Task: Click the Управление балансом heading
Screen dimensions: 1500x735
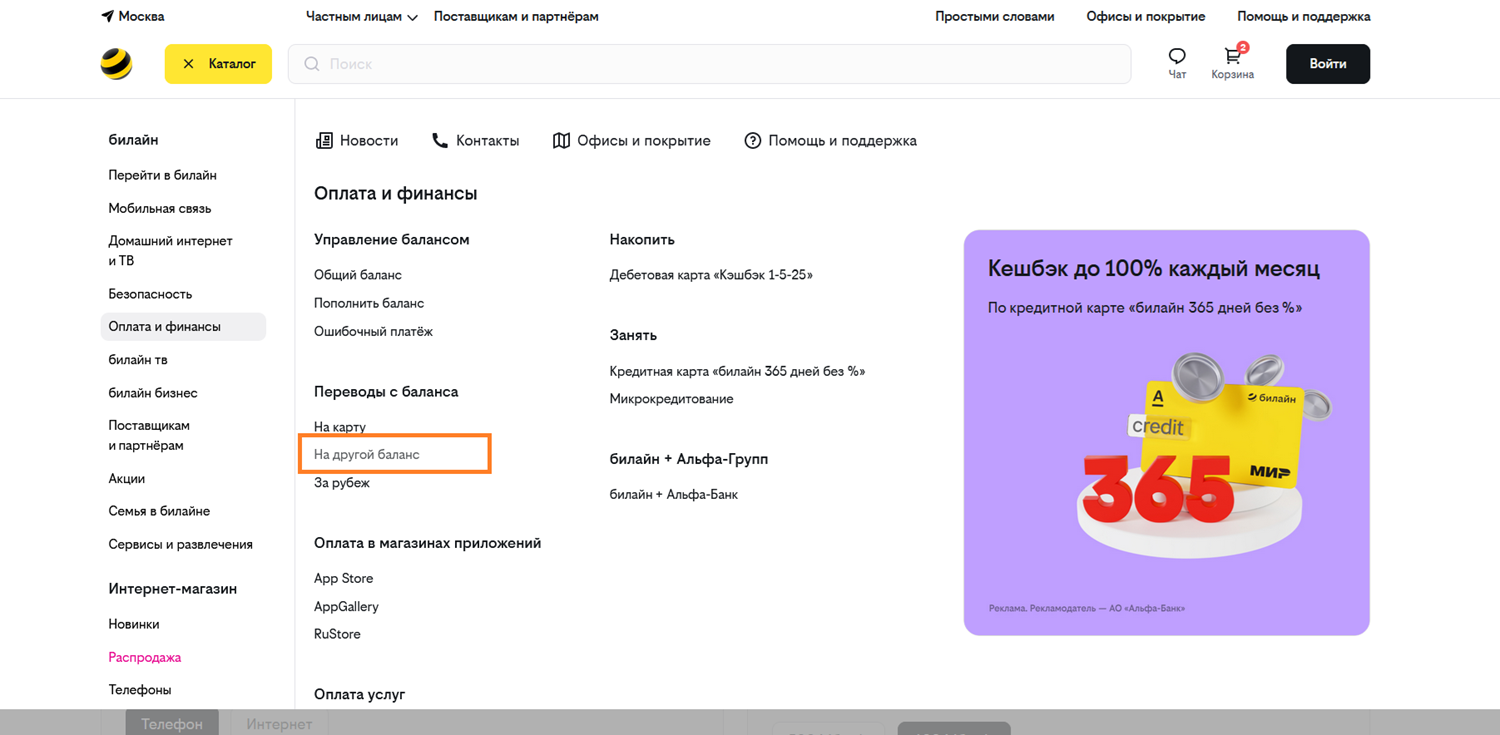Action: pos(392,240)
